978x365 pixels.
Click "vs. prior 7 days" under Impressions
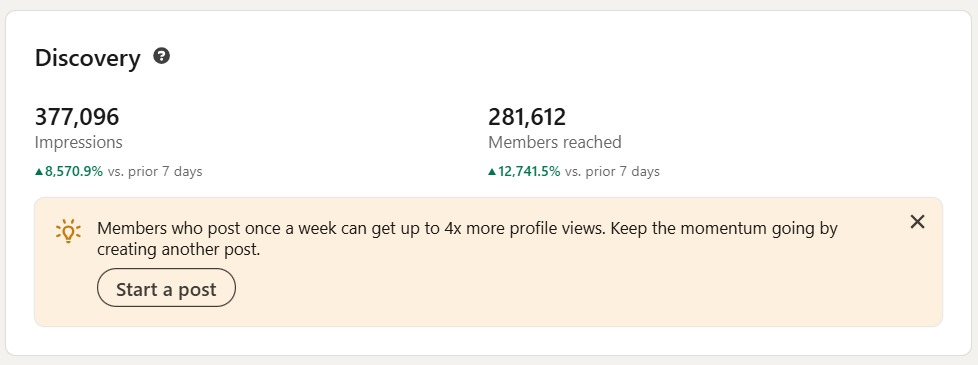155,171
